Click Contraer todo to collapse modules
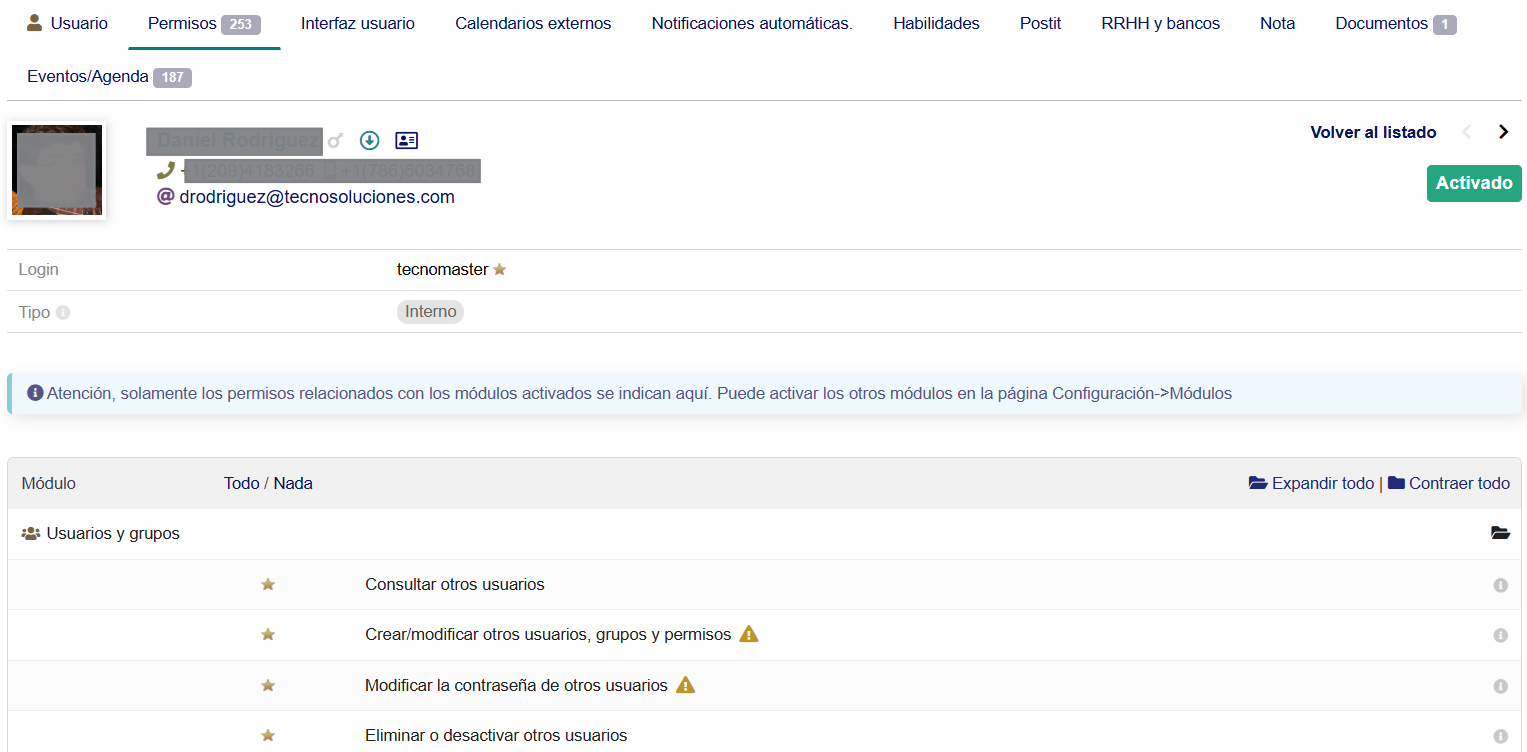Image resolution: width=1527 pixels, height=752 pixels. click(x=1449, y=484)
